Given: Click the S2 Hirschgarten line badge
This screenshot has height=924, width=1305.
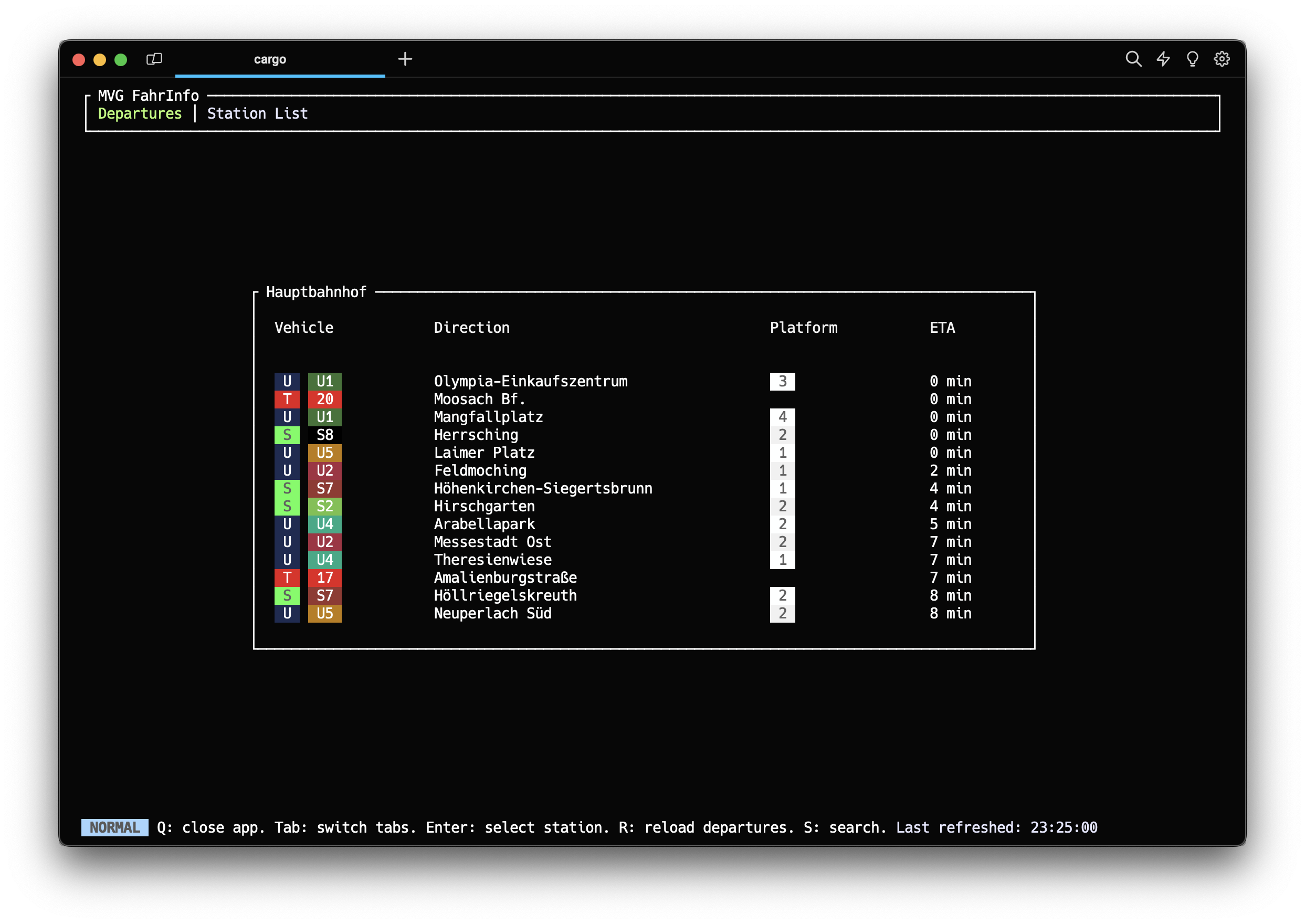Looking at the screenshot, I should tap(324, 507).
